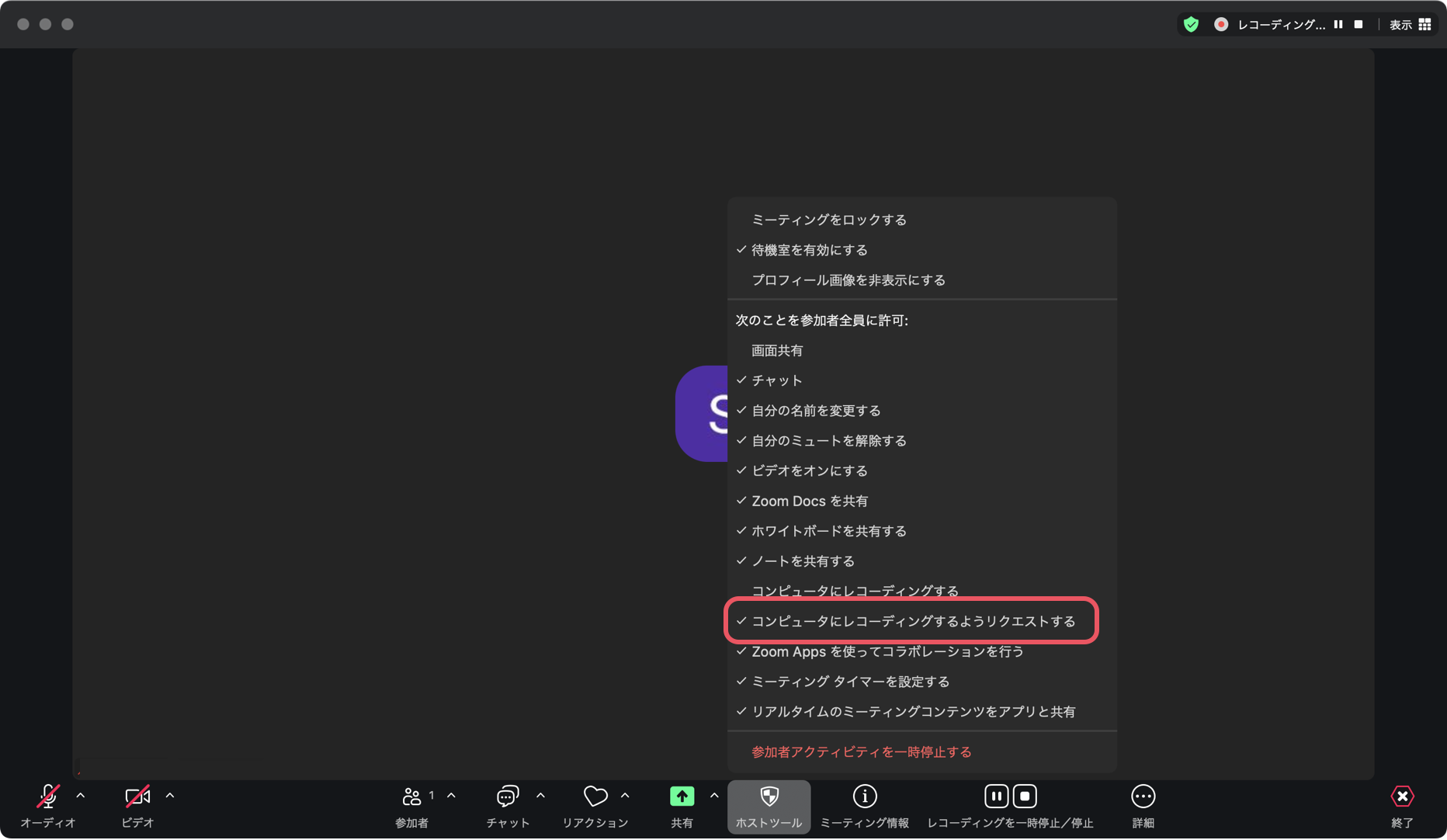Expand the share options caret next to 共有
The width and height of the screenshot is (1447, 840).
click(714, 796)
